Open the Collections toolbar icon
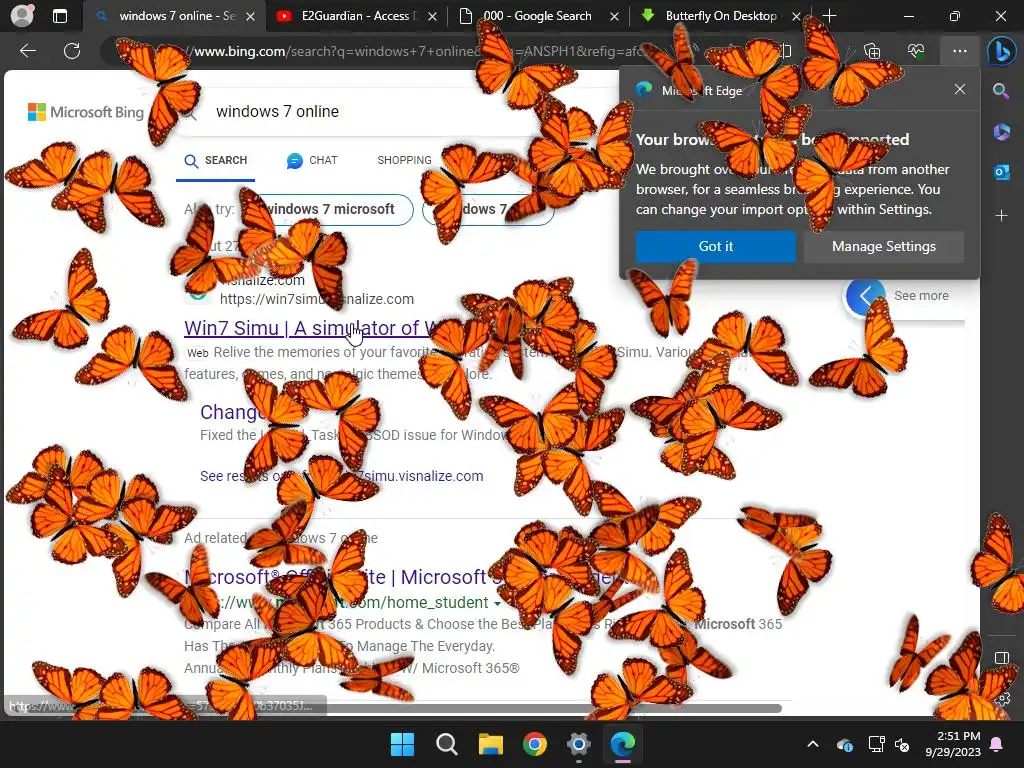 pyautogui.click(x=872, y=51)
